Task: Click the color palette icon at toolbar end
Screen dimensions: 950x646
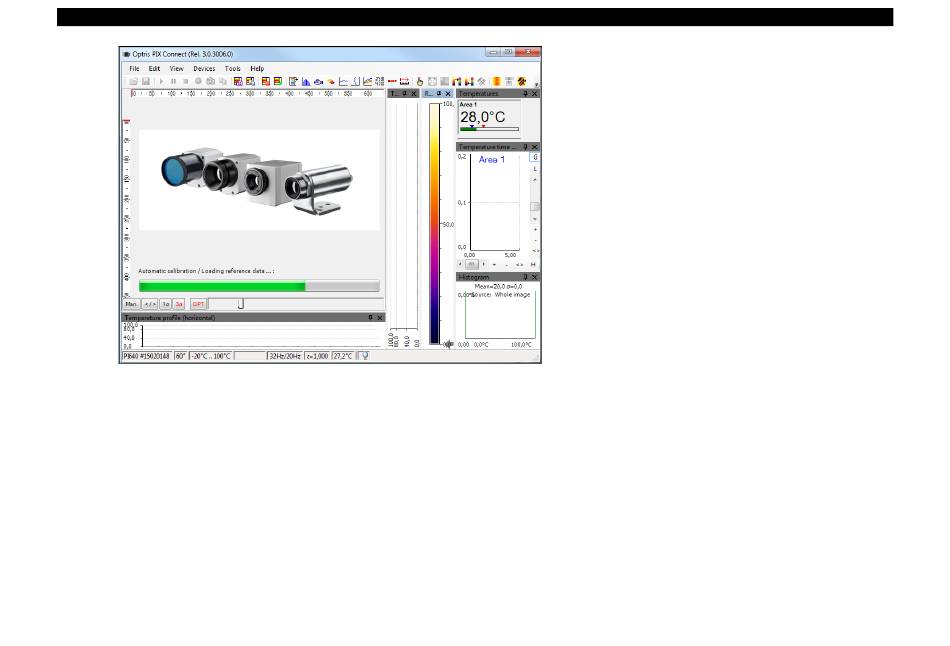Action: pyautogui.click(x=522, y=81)
